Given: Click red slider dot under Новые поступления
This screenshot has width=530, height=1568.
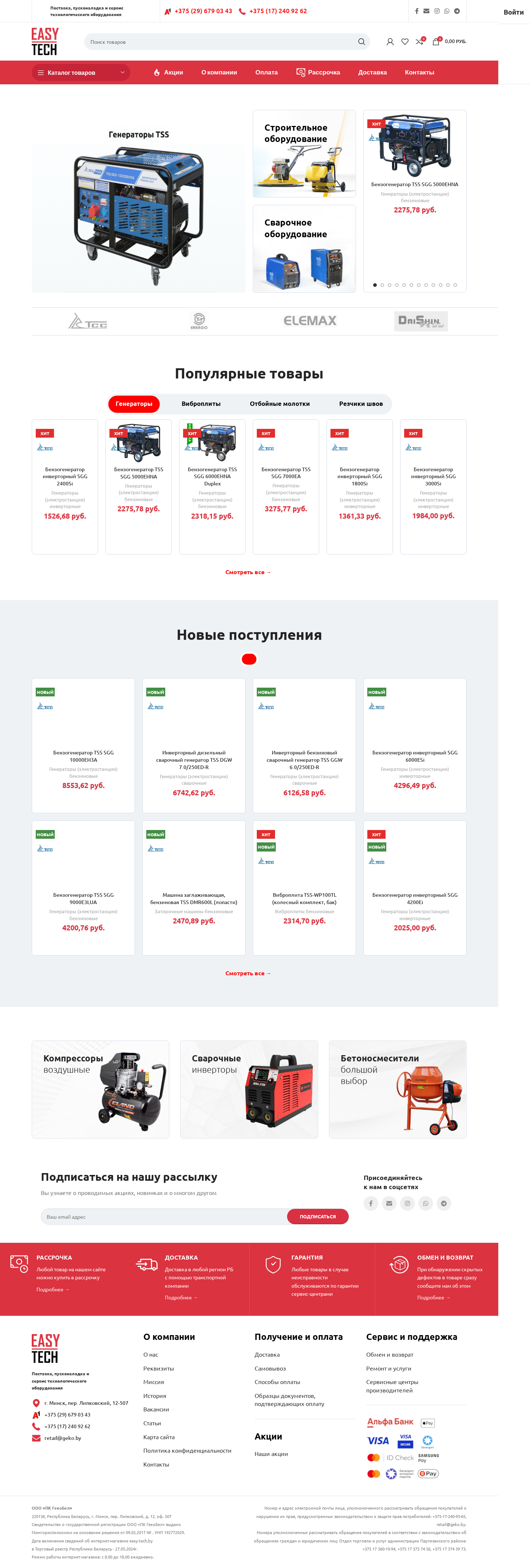Looking at the screenshot, I should point(249,659).
